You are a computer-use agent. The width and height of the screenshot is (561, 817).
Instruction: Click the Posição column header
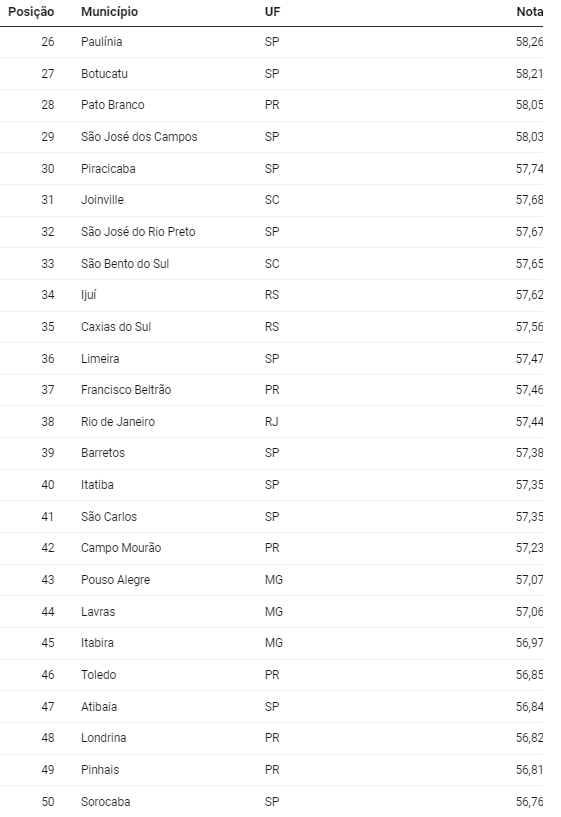click(x=31, y=12)
